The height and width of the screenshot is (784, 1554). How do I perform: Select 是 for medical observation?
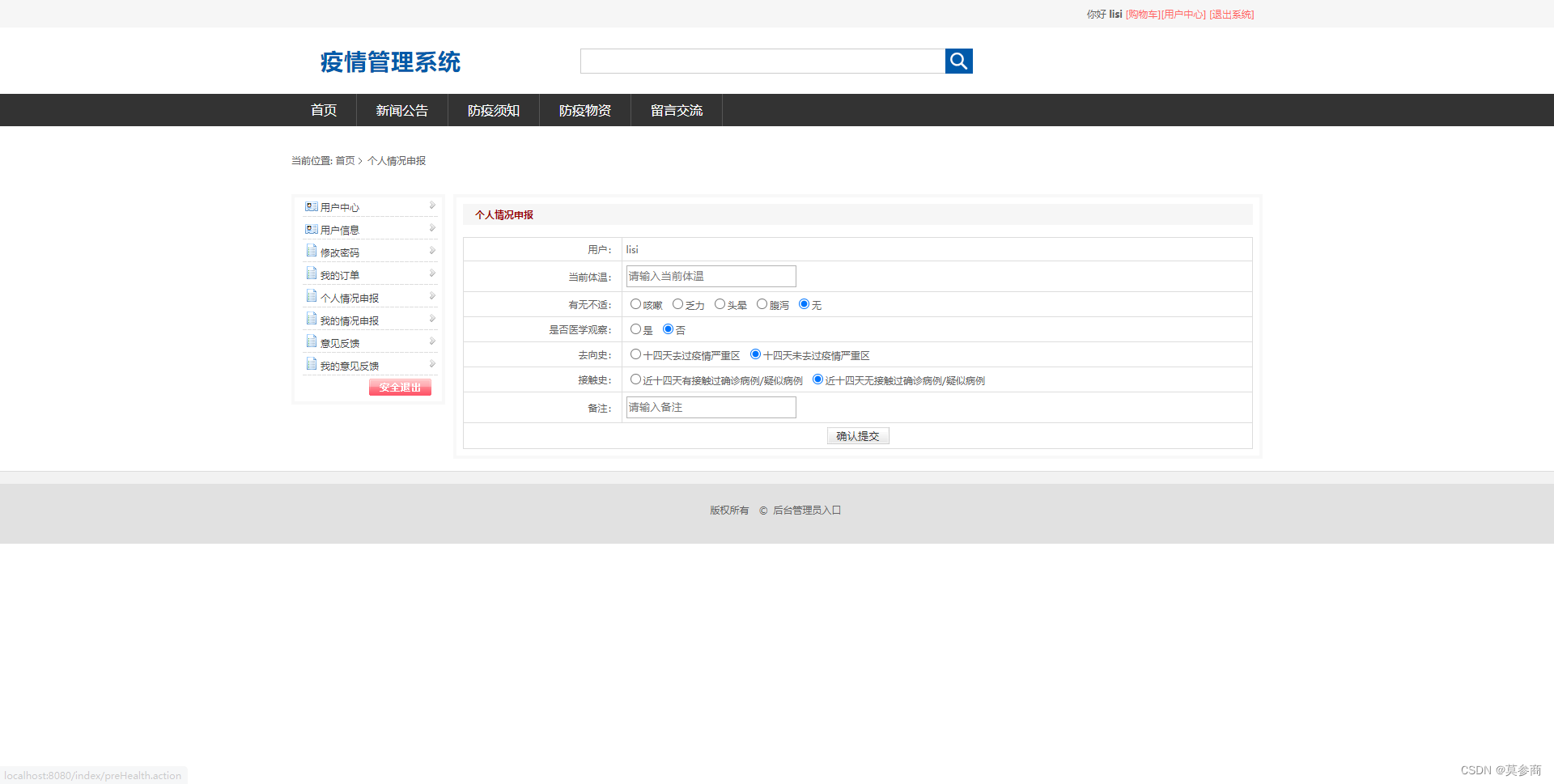click(x=635, y=329)
